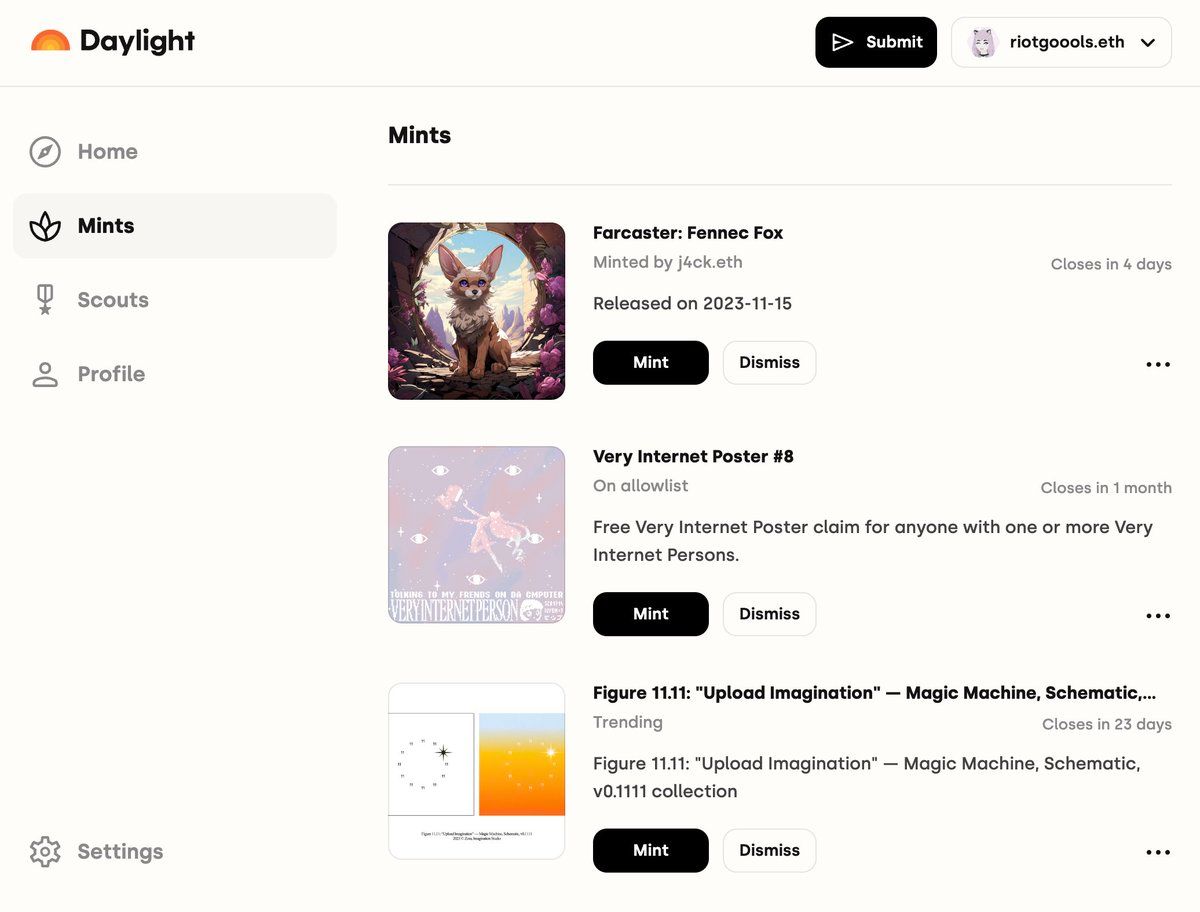1200x912 pixels.
Task: Open the Very Internet Poster thumbnail
Action: [477, 535]
